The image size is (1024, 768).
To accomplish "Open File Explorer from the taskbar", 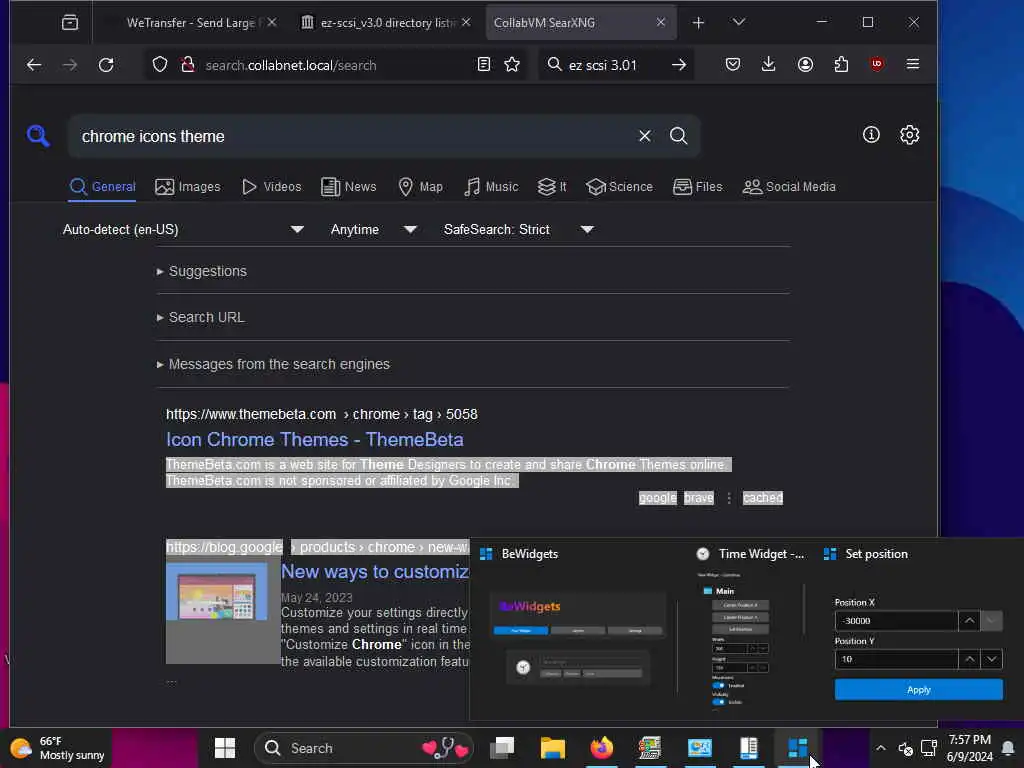I will tap(552, 748).
